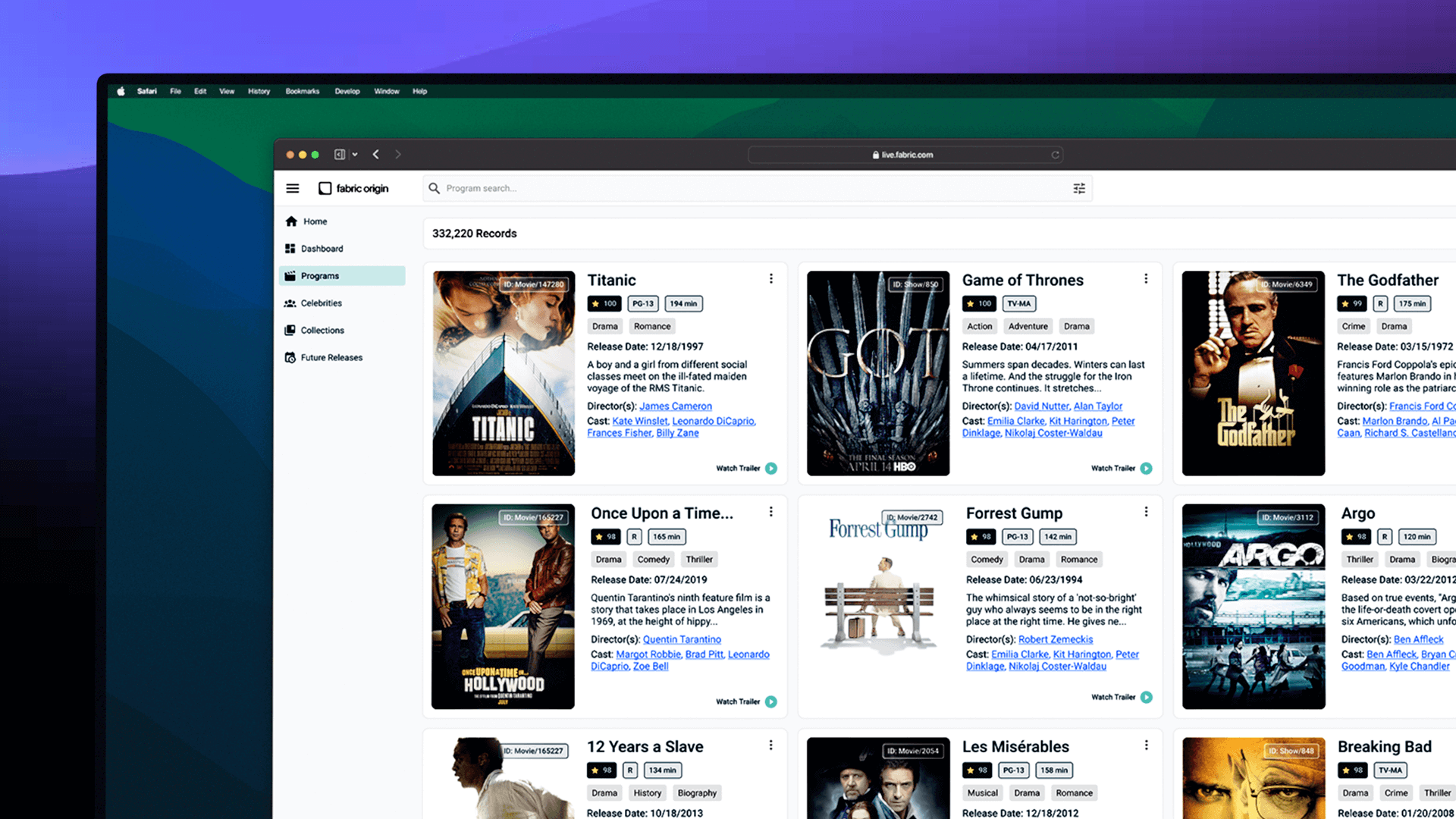Screen dimensions: 1456x819
Task: Click Titanic Romance genre tag
Action: tap(652, 327)
